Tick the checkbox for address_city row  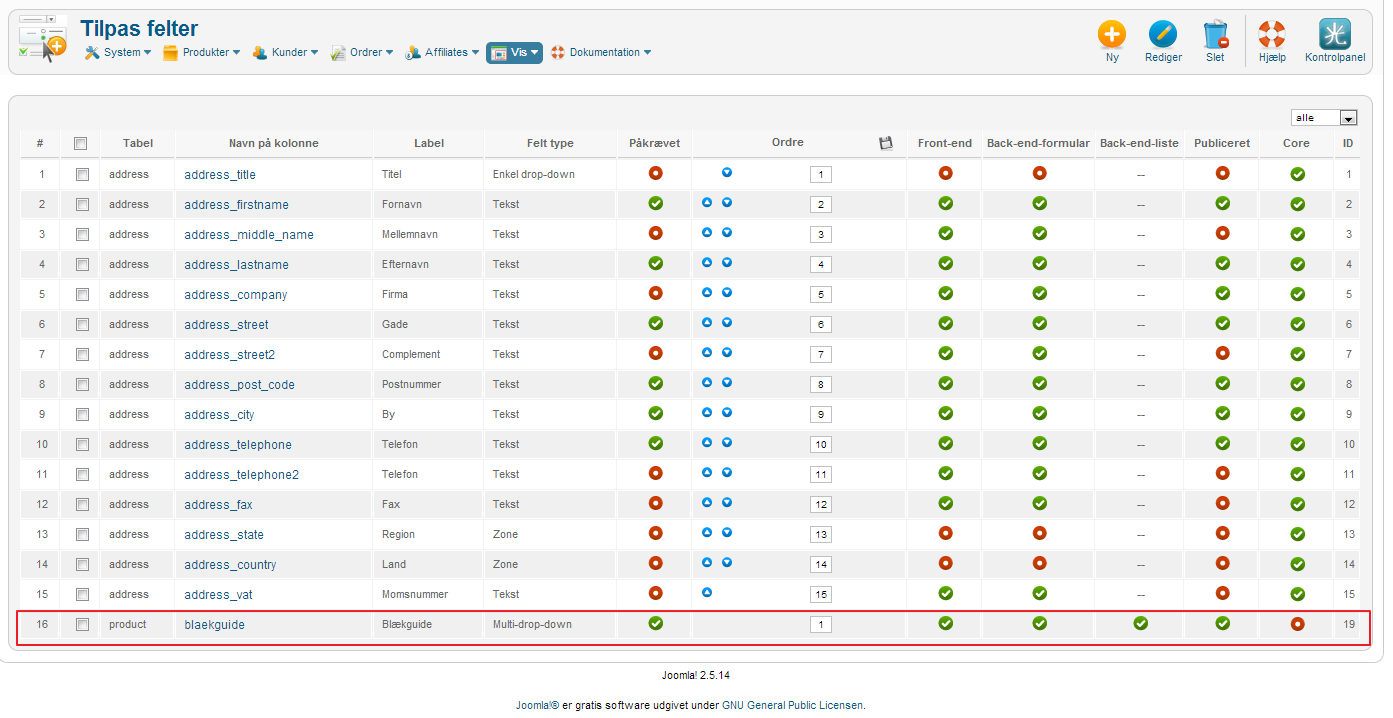82,415
